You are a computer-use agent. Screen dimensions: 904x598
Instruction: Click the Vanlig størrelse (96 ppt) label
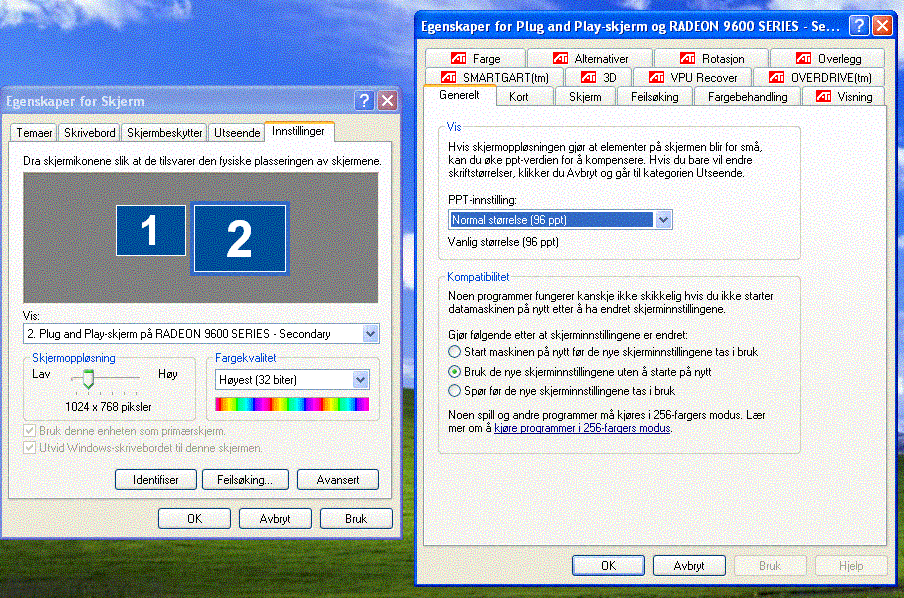click(503, 242)
